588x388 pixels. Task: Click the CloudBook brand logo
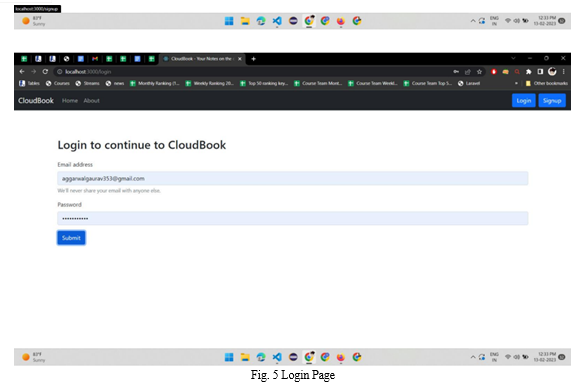click(x=36, y=100)
